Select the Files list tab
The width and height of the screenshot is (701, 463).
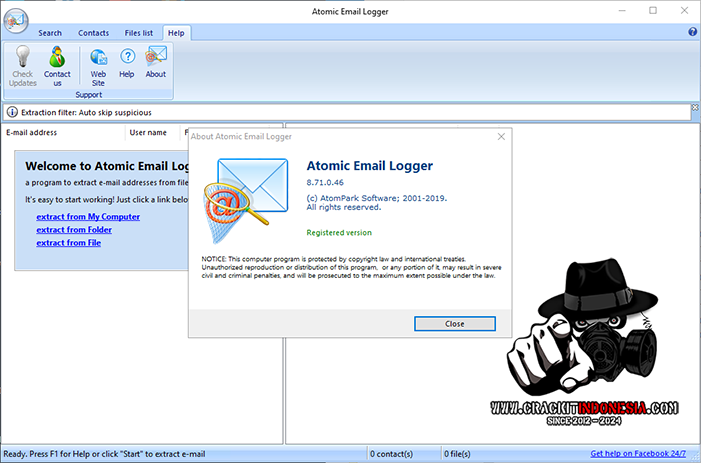pyautogui.click(x=139, y=33)
